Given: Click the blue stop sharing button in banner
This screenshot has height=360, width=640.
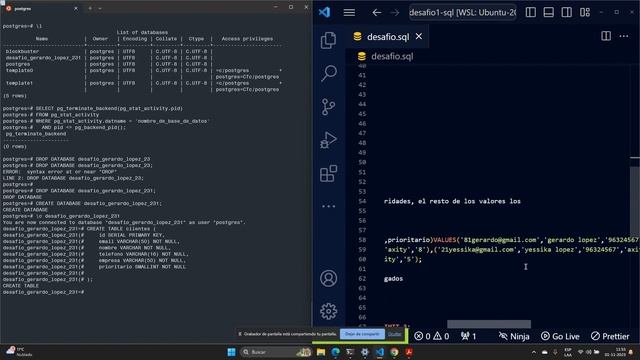Looking at the screenshot, I should [x=362, y=334].
